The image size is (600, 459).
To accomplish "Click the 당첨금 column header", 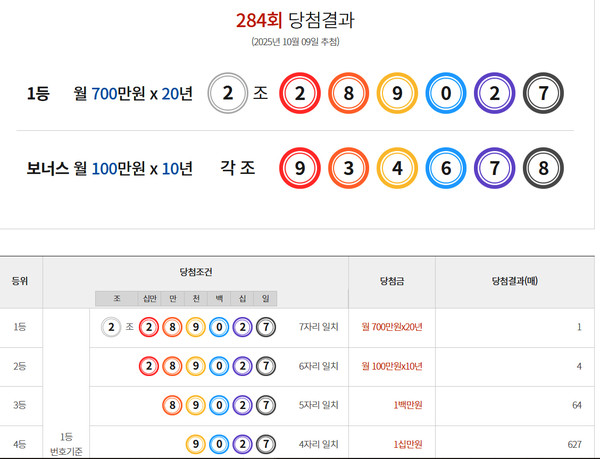I will click(x=392, y=281).
